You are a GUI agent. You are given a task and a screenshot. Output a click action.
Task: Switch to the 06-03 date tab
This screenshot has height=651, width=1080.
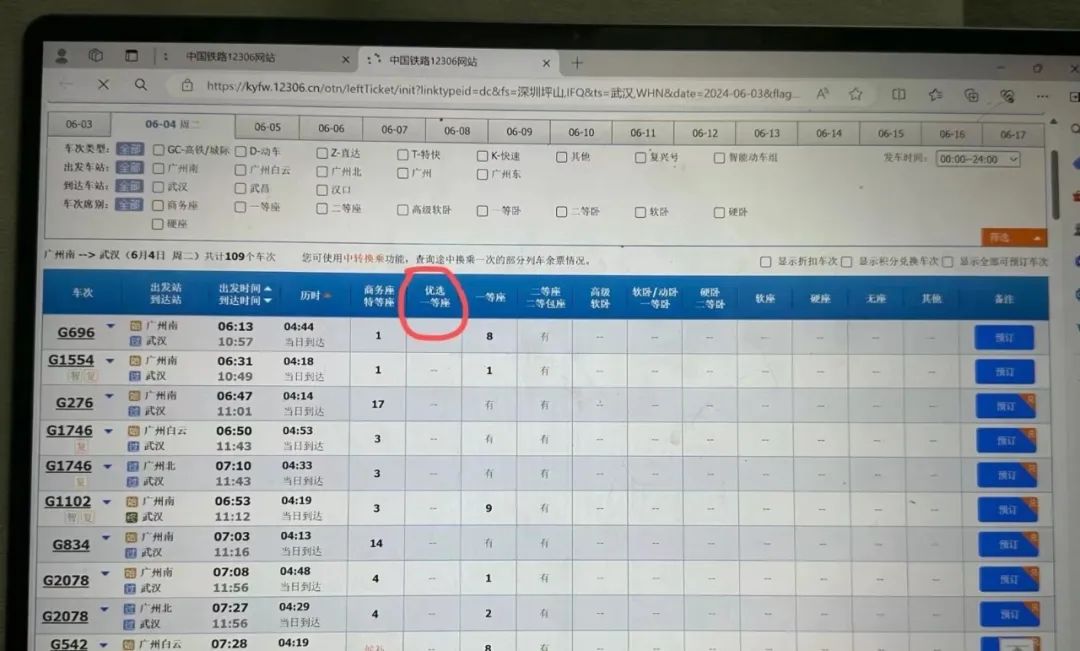pyautogui.click(x=79, y=124)
